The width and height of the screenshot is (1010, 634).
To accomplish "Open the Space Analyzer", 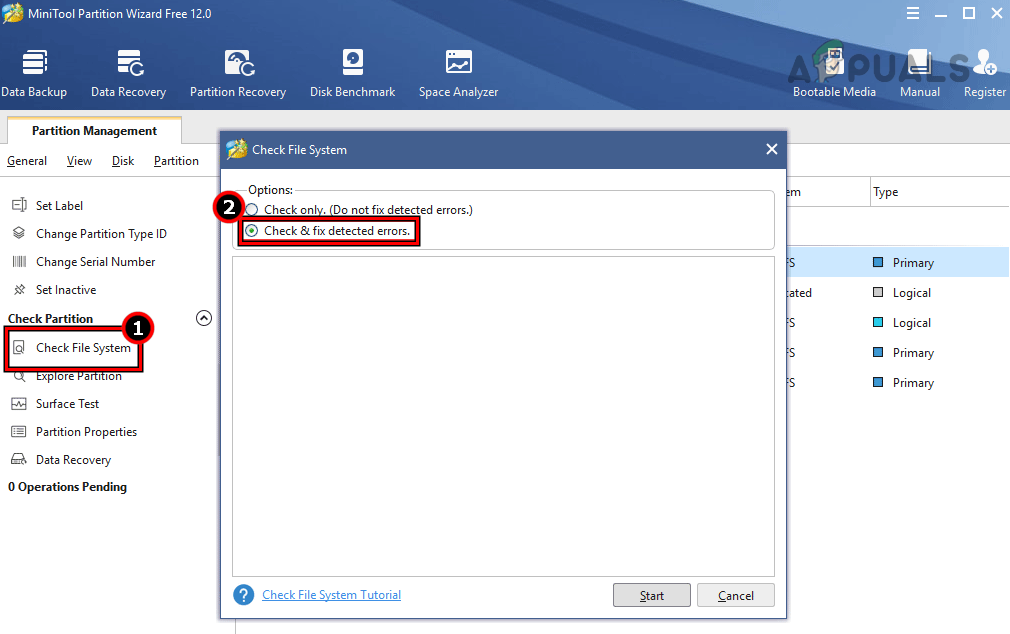I will (458, 70).
